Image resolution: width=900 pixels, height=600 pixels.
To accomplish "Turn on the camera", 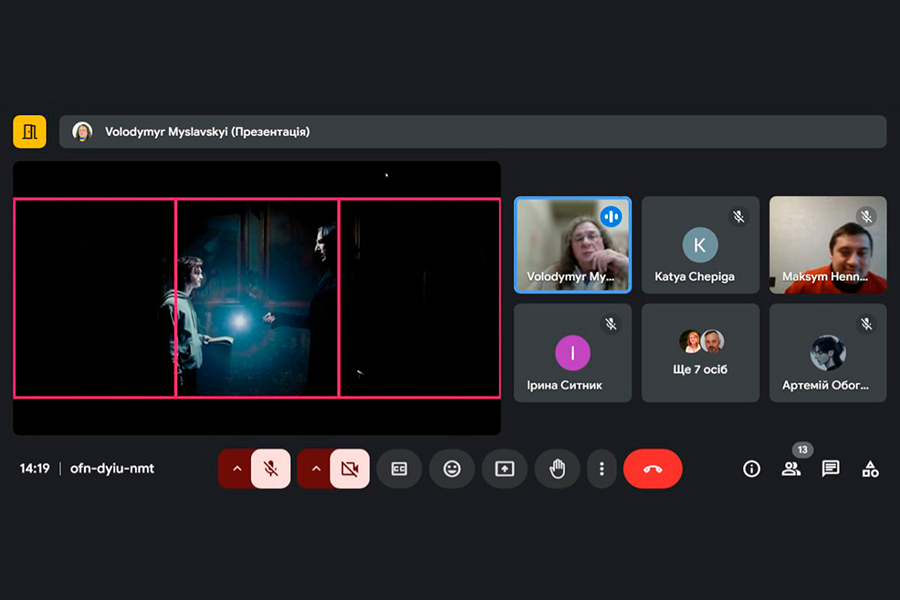I will (349, 468).
